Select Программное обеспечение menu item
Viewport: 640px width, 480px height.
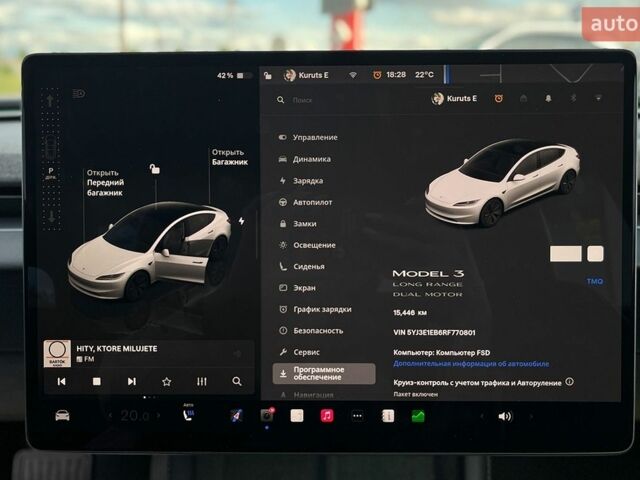pyautogui.click(x=324, y=373)
